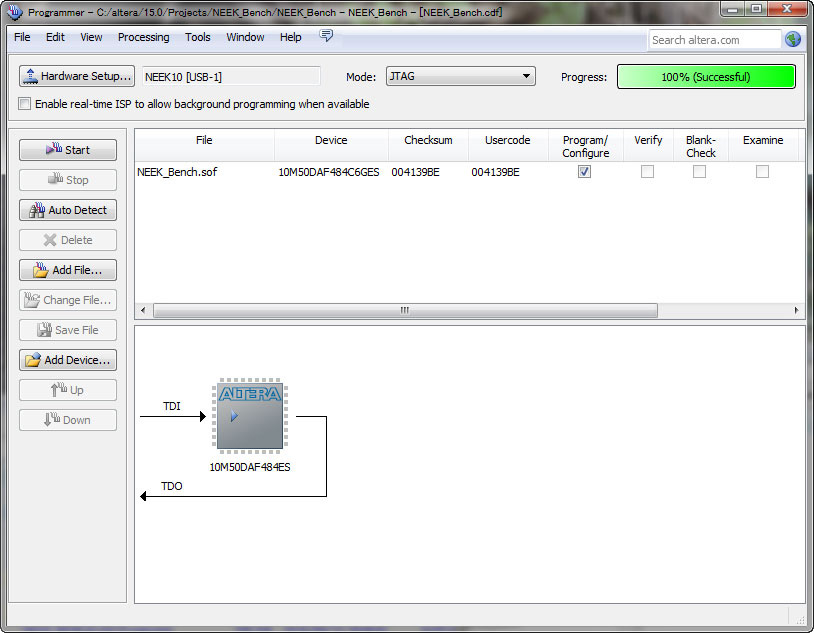Screen dimensions: 814x633
Task: Tick the Blank-Check checkbox
Action: click(x=699, y=172)
